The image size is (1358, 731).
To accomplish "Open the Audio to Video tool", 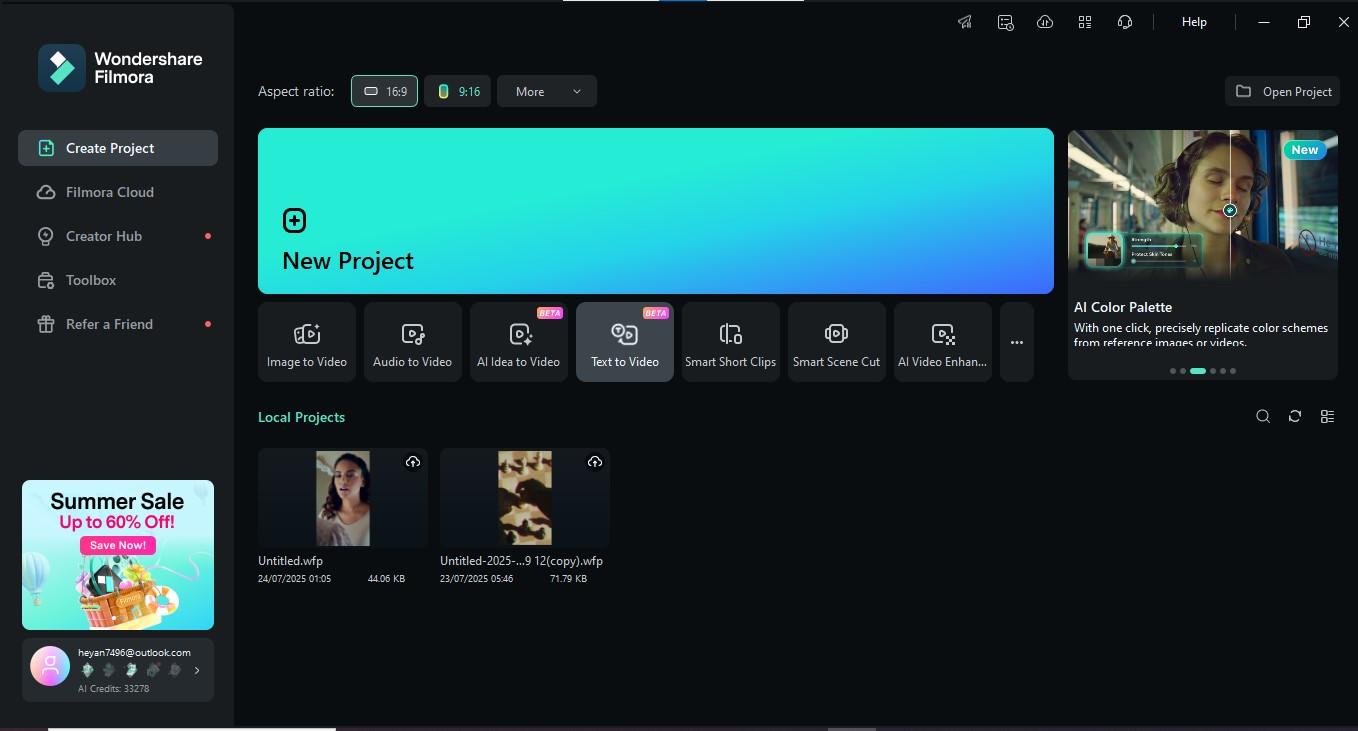I will point(413,342).
